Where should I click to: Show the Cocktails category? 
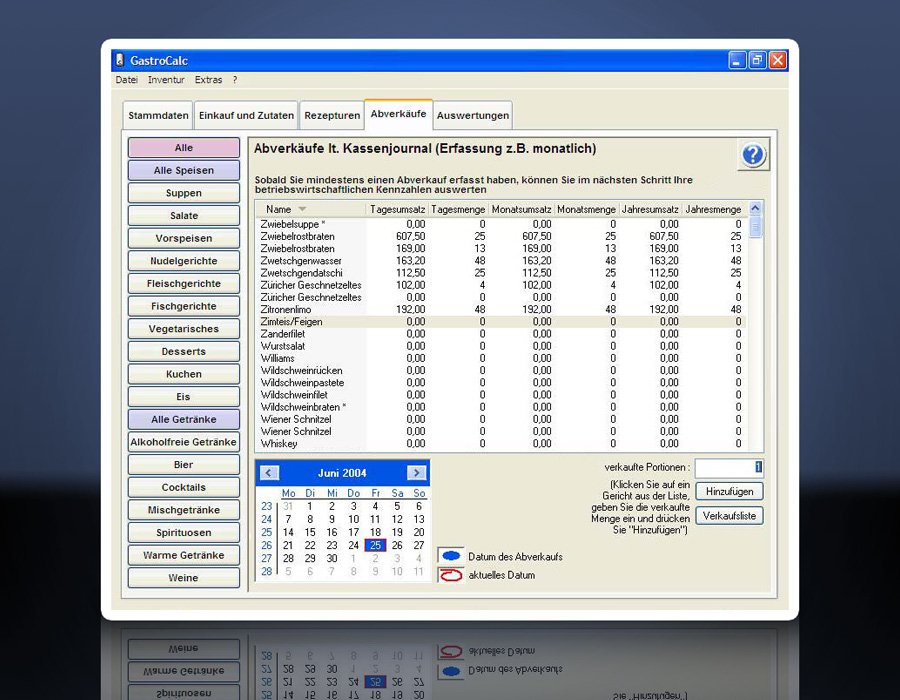pyautogui.click(x=184, y=487)
